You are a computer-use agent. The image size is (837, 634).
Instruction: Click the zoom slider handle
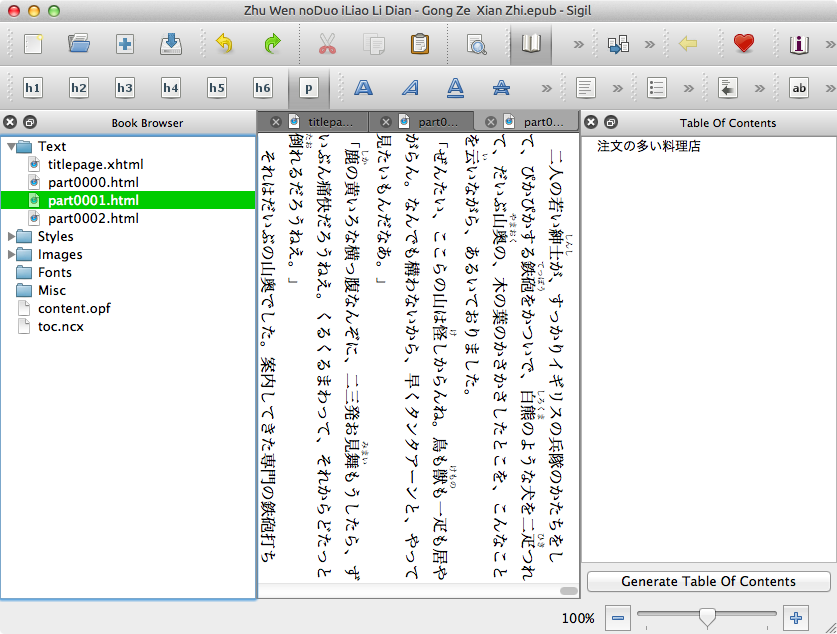(x=708, y=618)
